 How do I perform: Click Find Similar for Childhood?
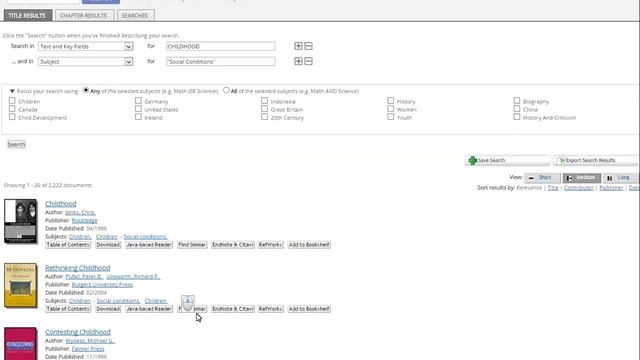point(192,245)
